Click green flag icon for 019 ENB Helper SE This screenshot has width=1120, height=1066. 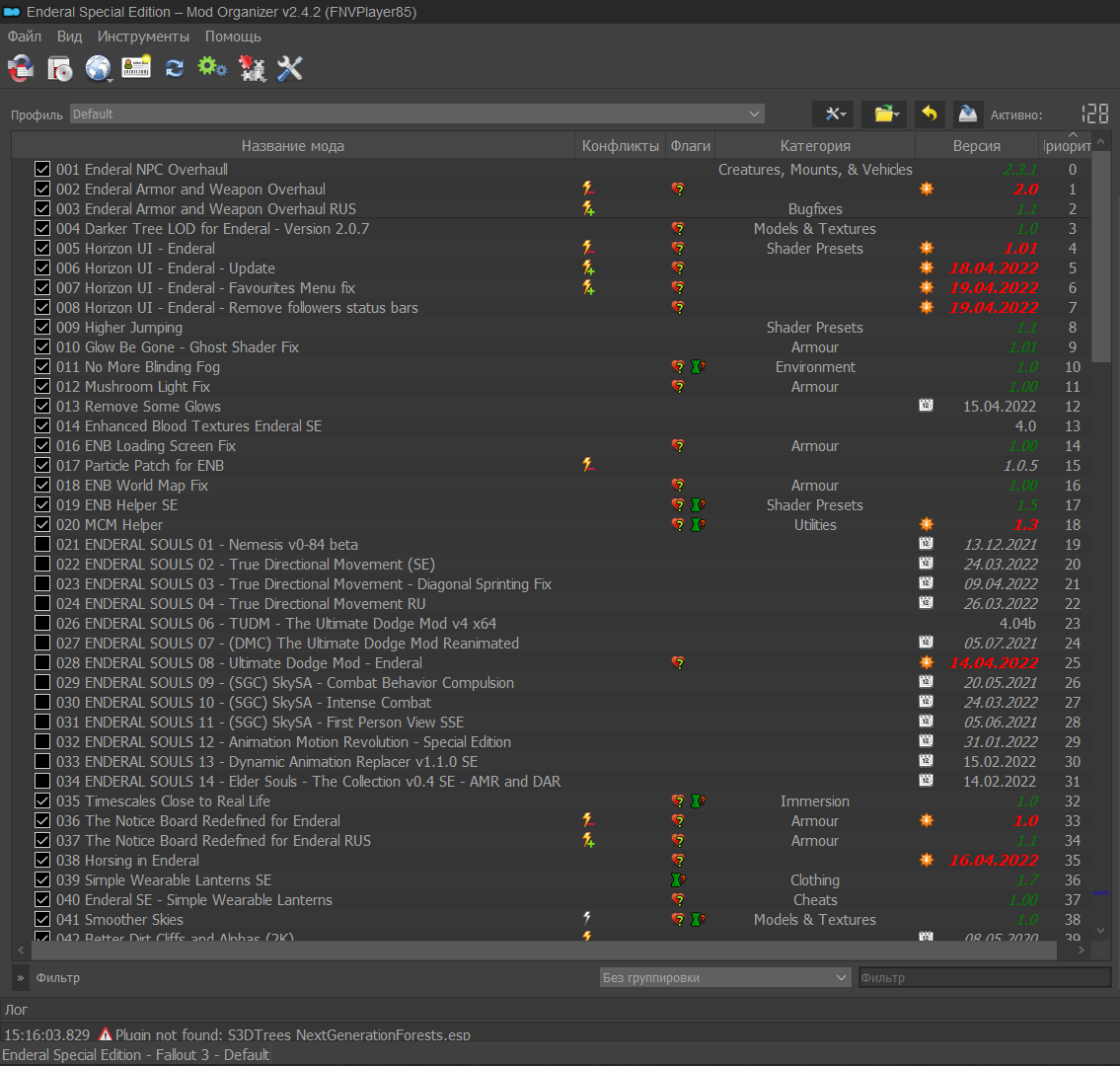click(698, 504)
